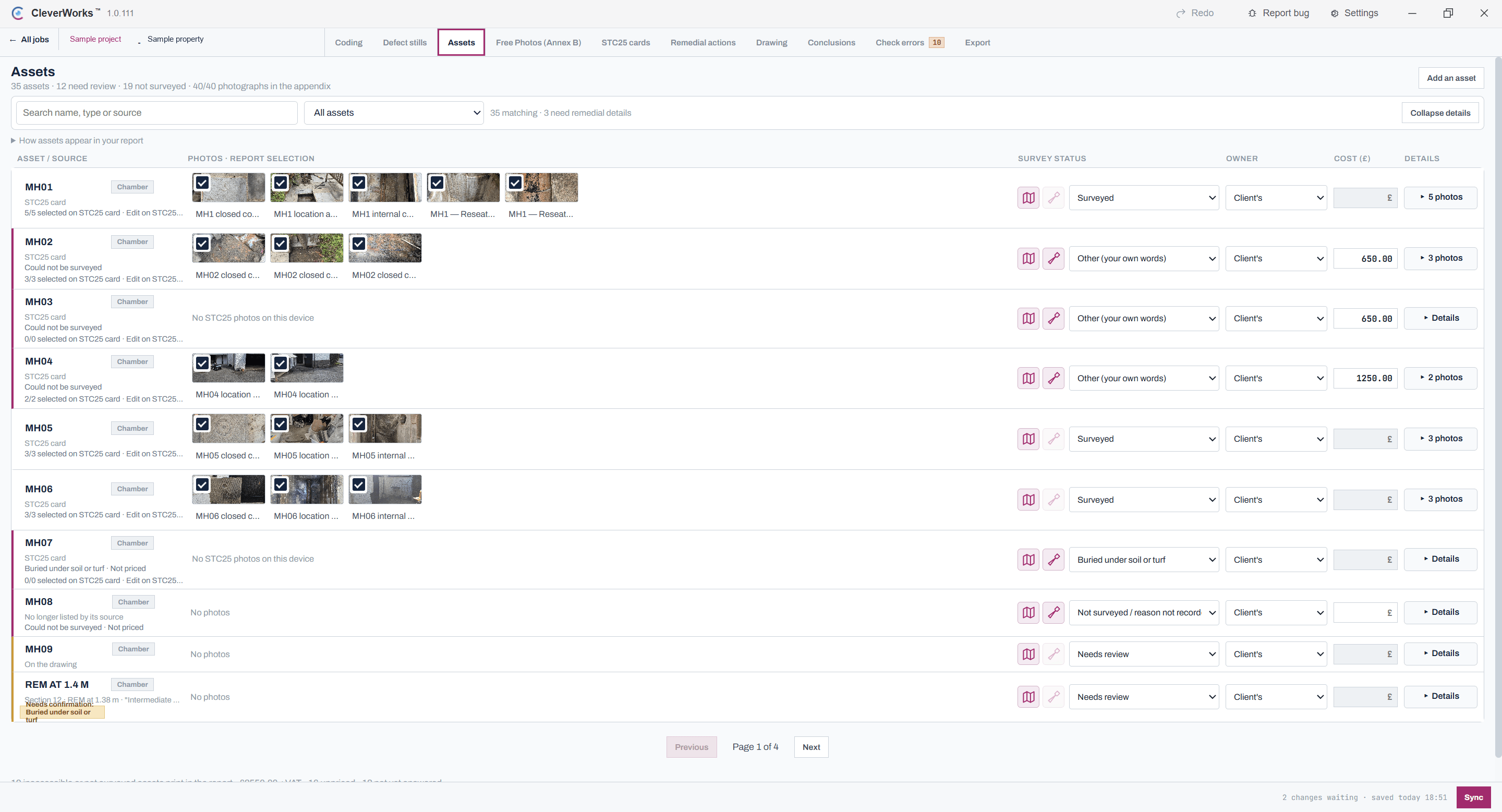The image size is (1502, 812).
Task: Return to All jobs
Action: point(29,39)
